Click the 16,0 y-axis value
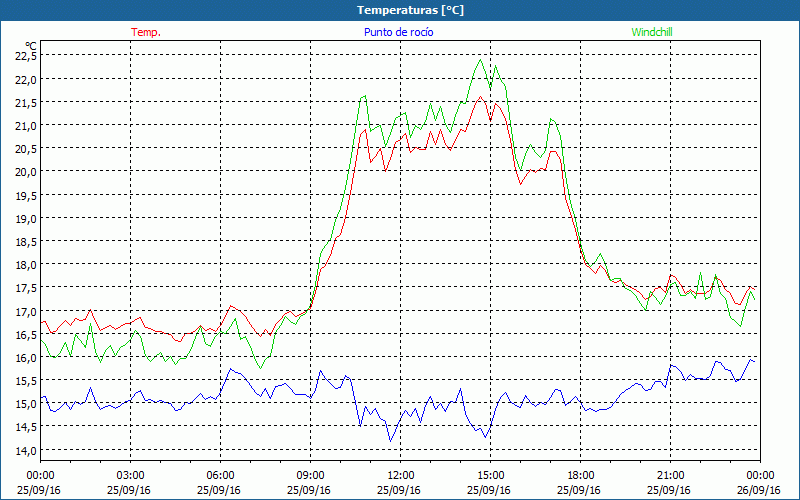Screen dimensions: 800x500 coord(27,357)
